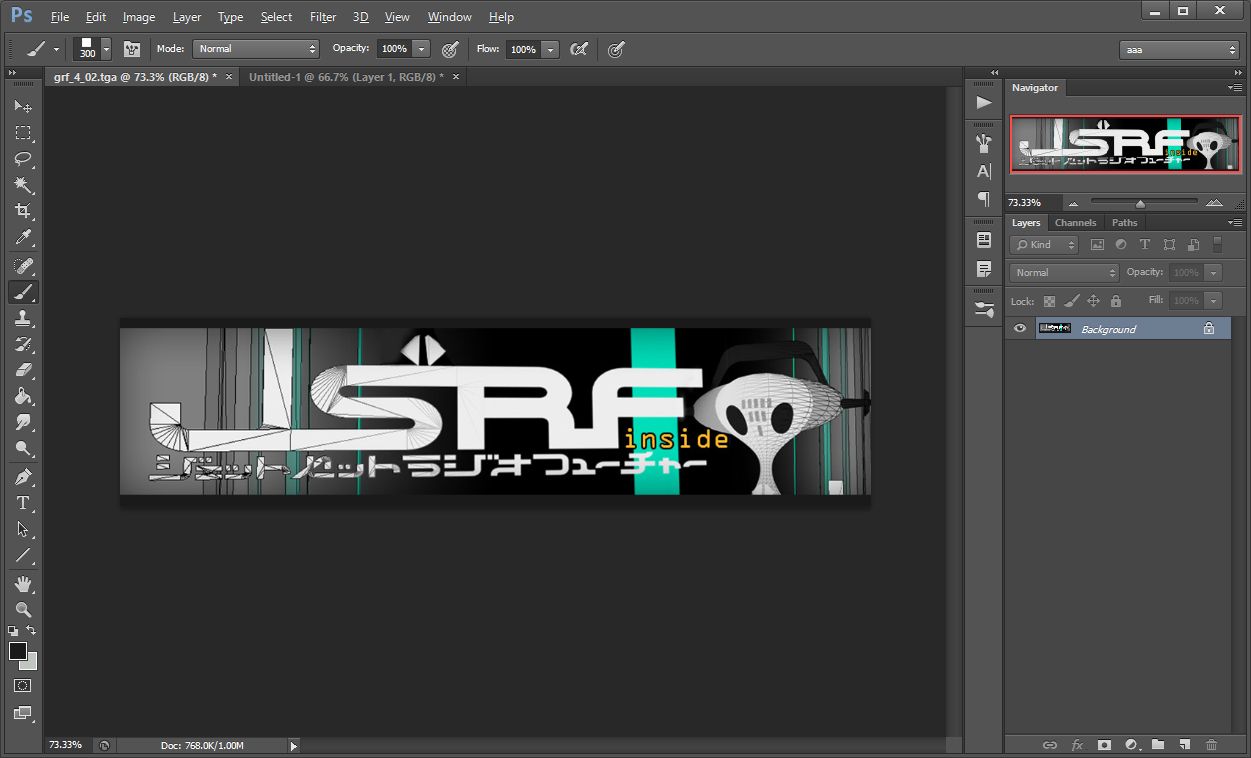
Task: Switch to the Channels tab
Action: pyautogui.click(x=1076, y=222)
